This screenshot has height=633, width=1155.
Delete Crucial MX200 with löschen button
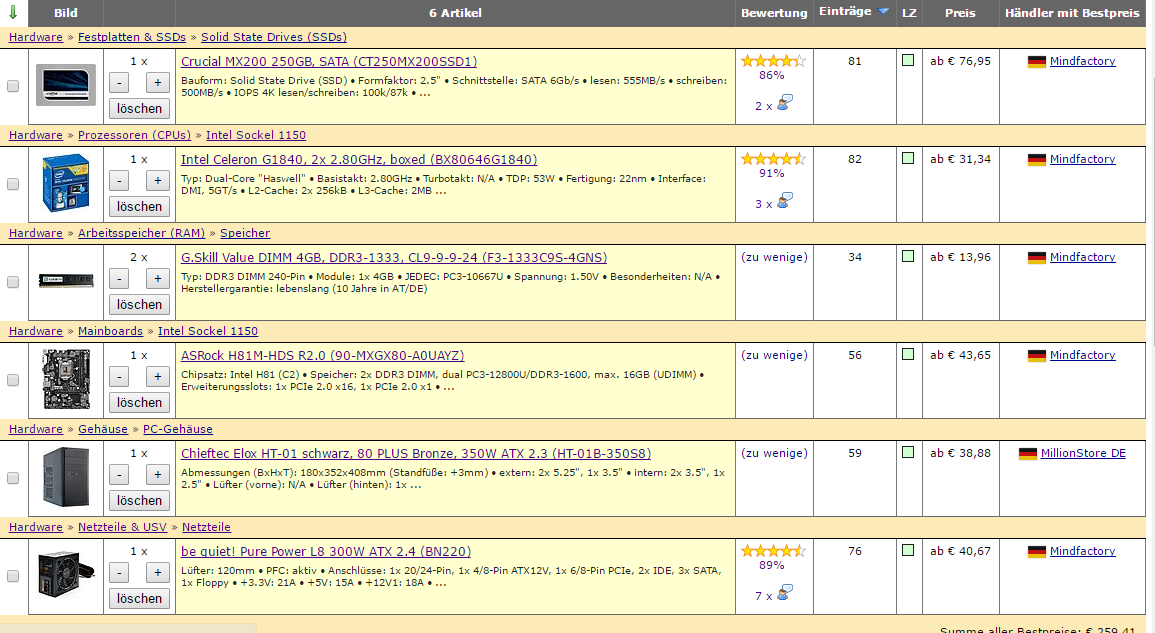139,108
